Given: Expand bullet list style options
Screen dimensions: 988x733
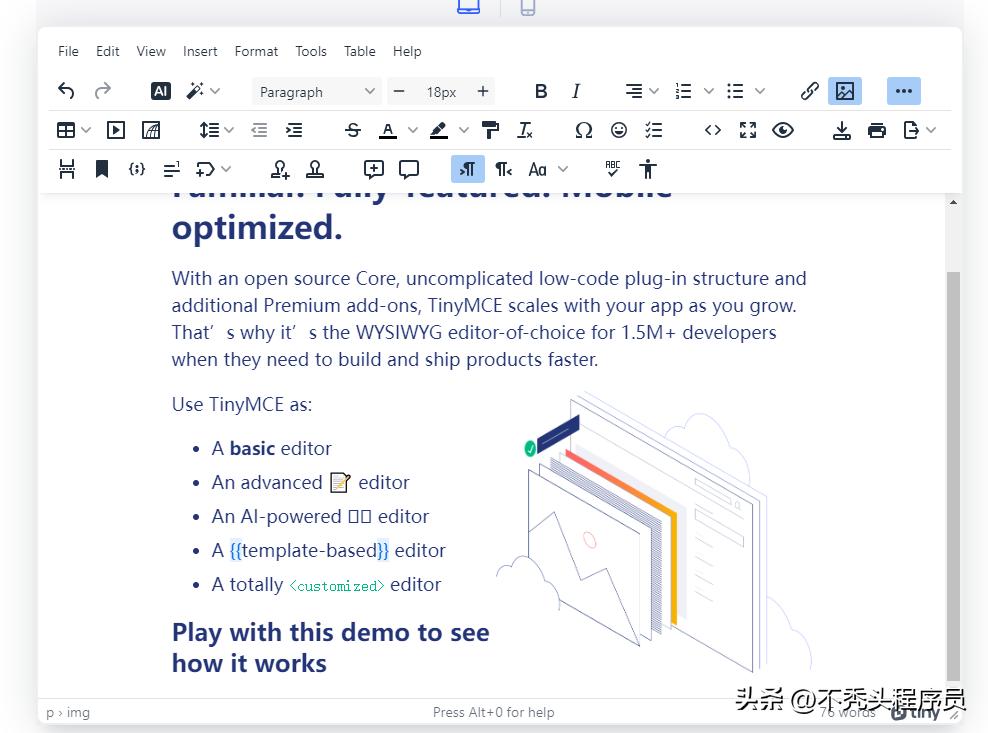Looking at the screenshot, I should pos(760,91).
